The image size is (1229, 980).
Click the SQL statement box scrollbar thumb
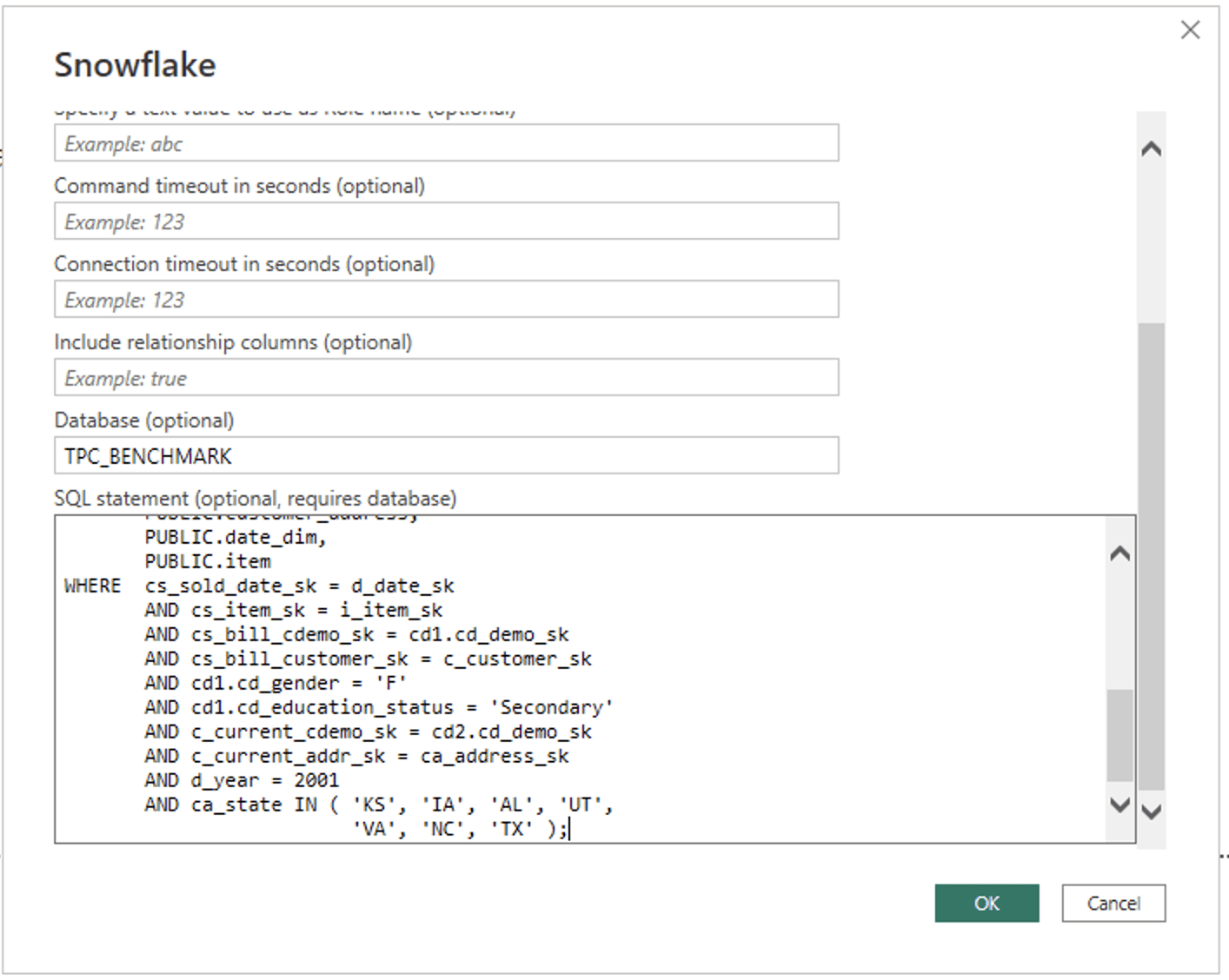(x=1120, y=735)
